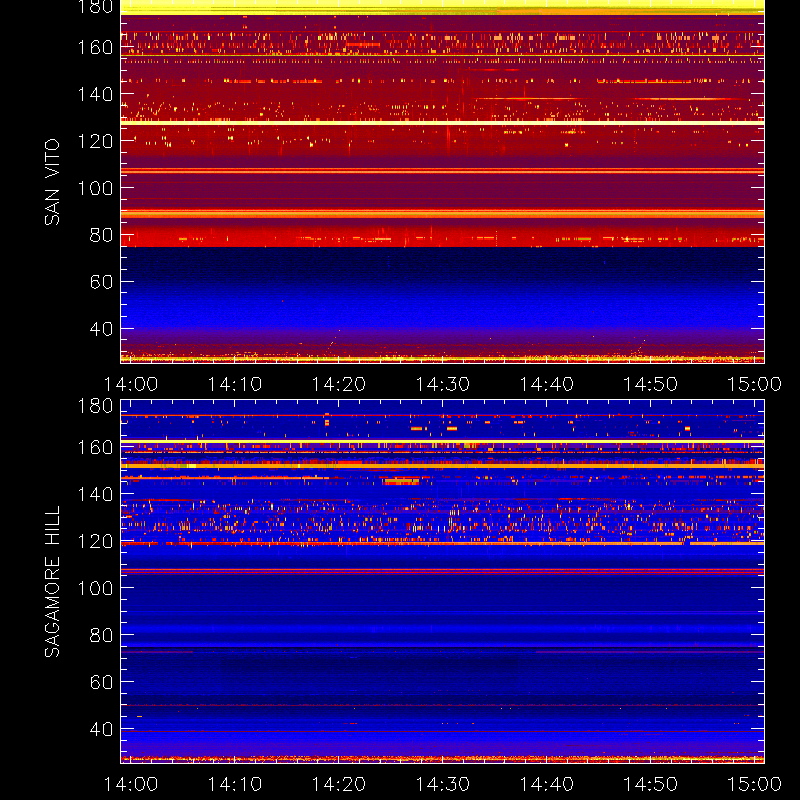Click 14:20 time label under San Vito plot
This screenshot has height=800, width=800.
click(x=339, y=384)
